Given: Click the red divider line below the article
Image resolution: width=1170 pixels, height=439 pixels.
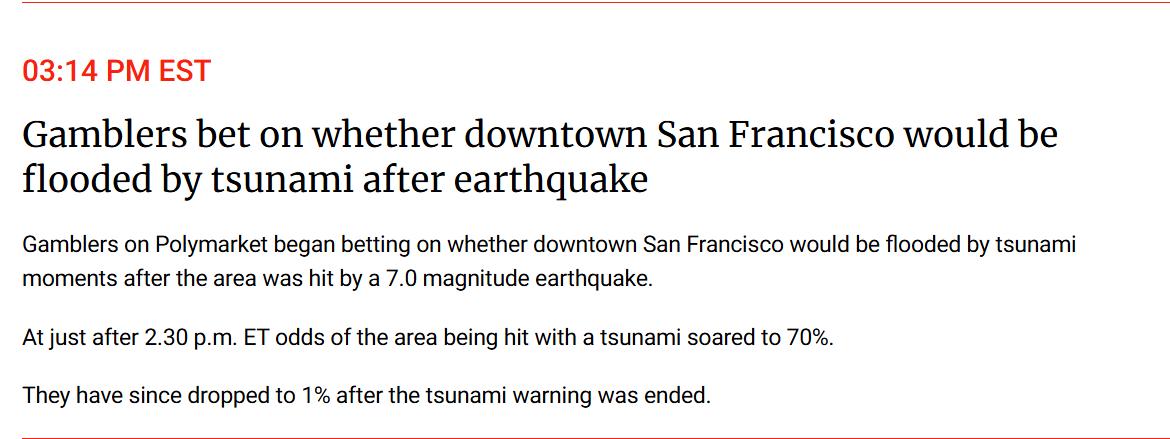Looking at the screenshot, I should [x=585, y=437].
